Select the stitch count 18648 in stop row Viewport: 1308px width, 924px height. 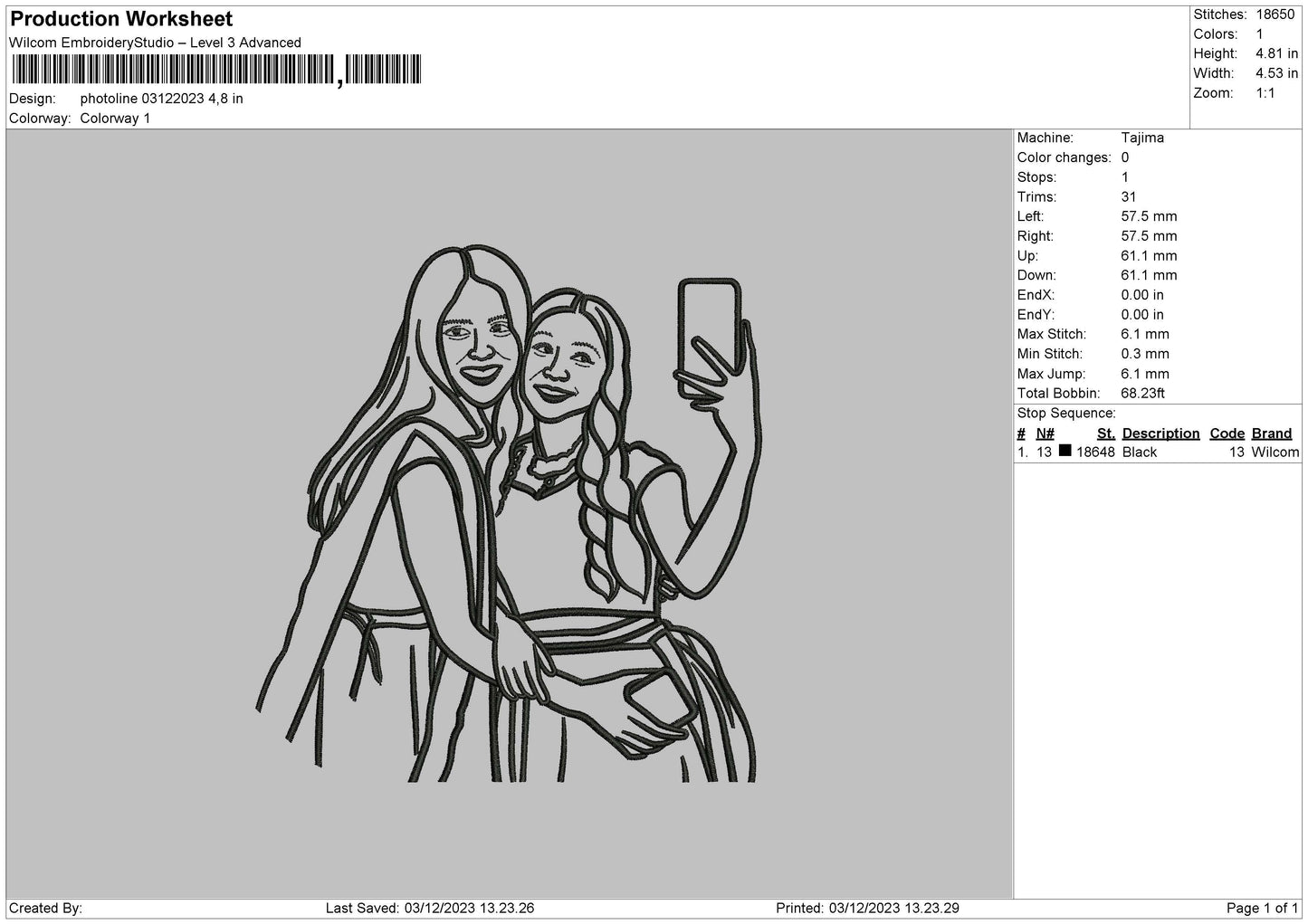pos(1095,452)
